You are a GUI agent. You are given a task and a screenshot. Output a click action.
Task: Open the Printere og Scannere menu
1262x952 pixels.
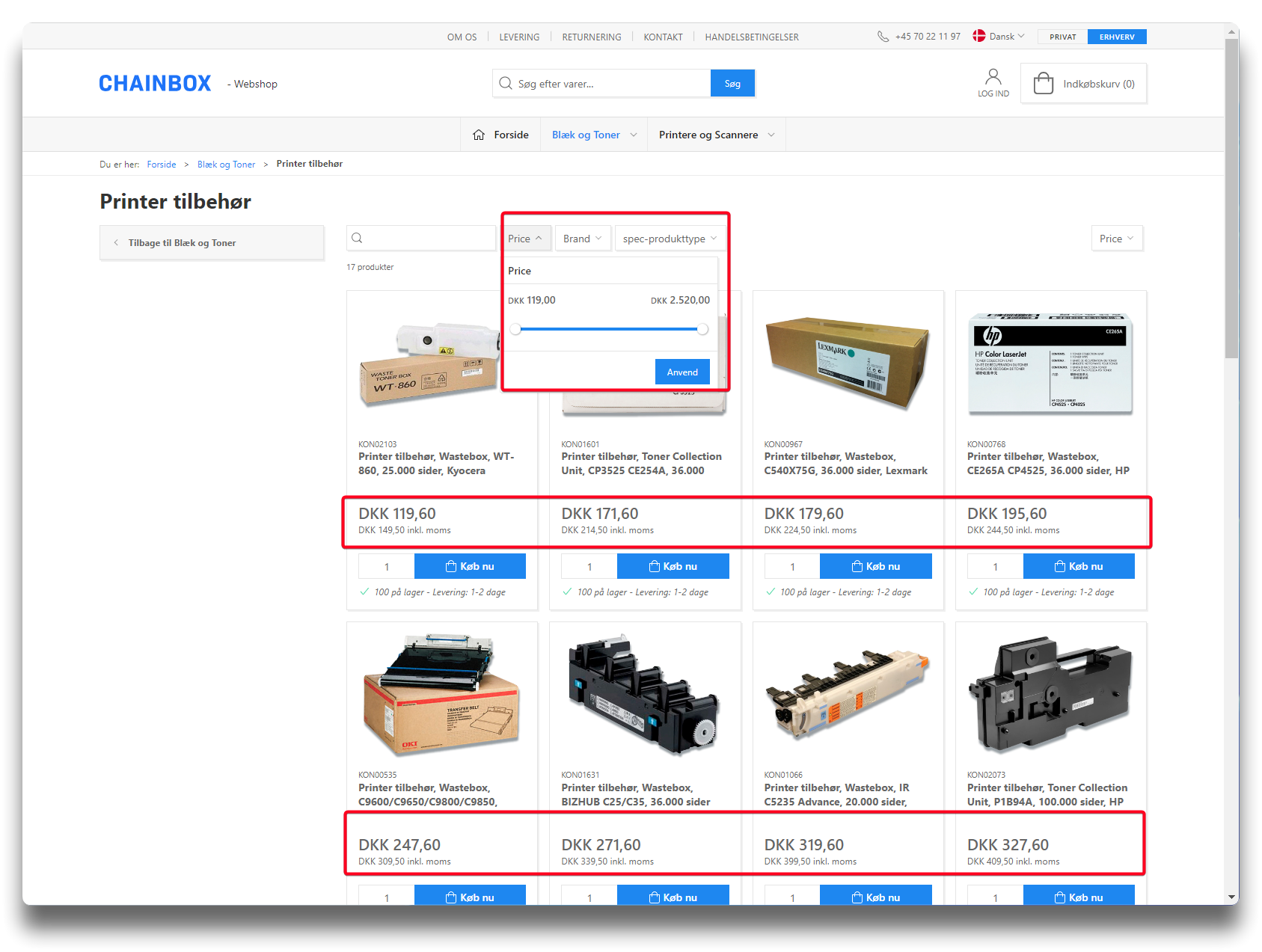(716, 135)
